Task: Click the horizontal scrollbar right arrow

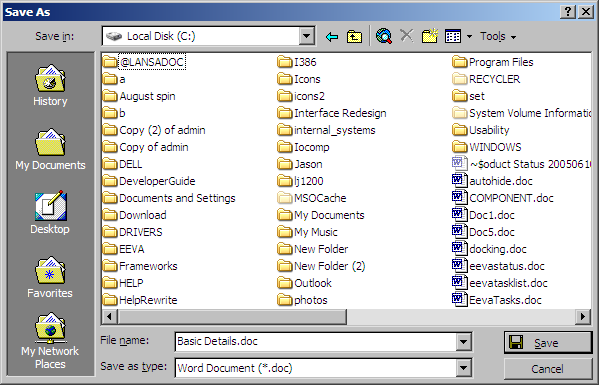Action: click(583, 317)
